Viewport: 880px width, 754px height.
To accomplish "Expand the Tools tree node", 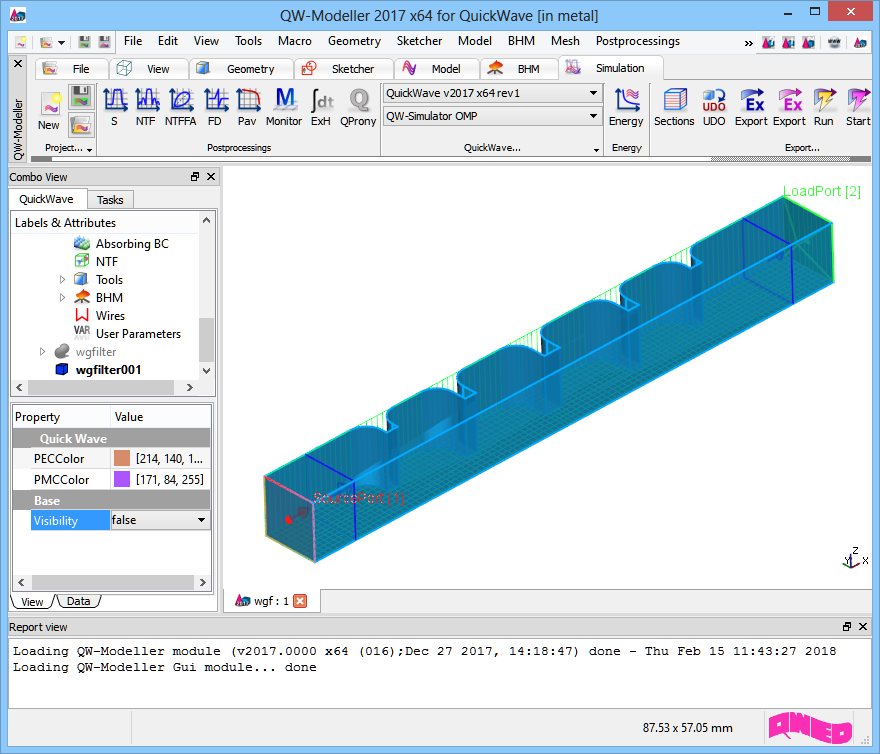I will (63, 280).
